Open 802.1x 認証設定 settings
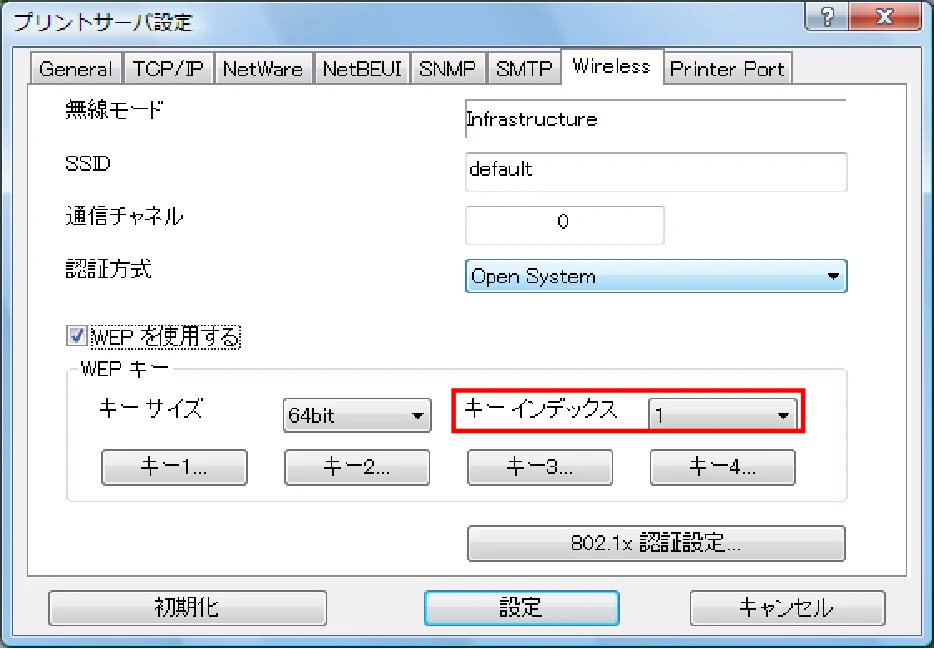934x649 pixels. pos(656,543)
